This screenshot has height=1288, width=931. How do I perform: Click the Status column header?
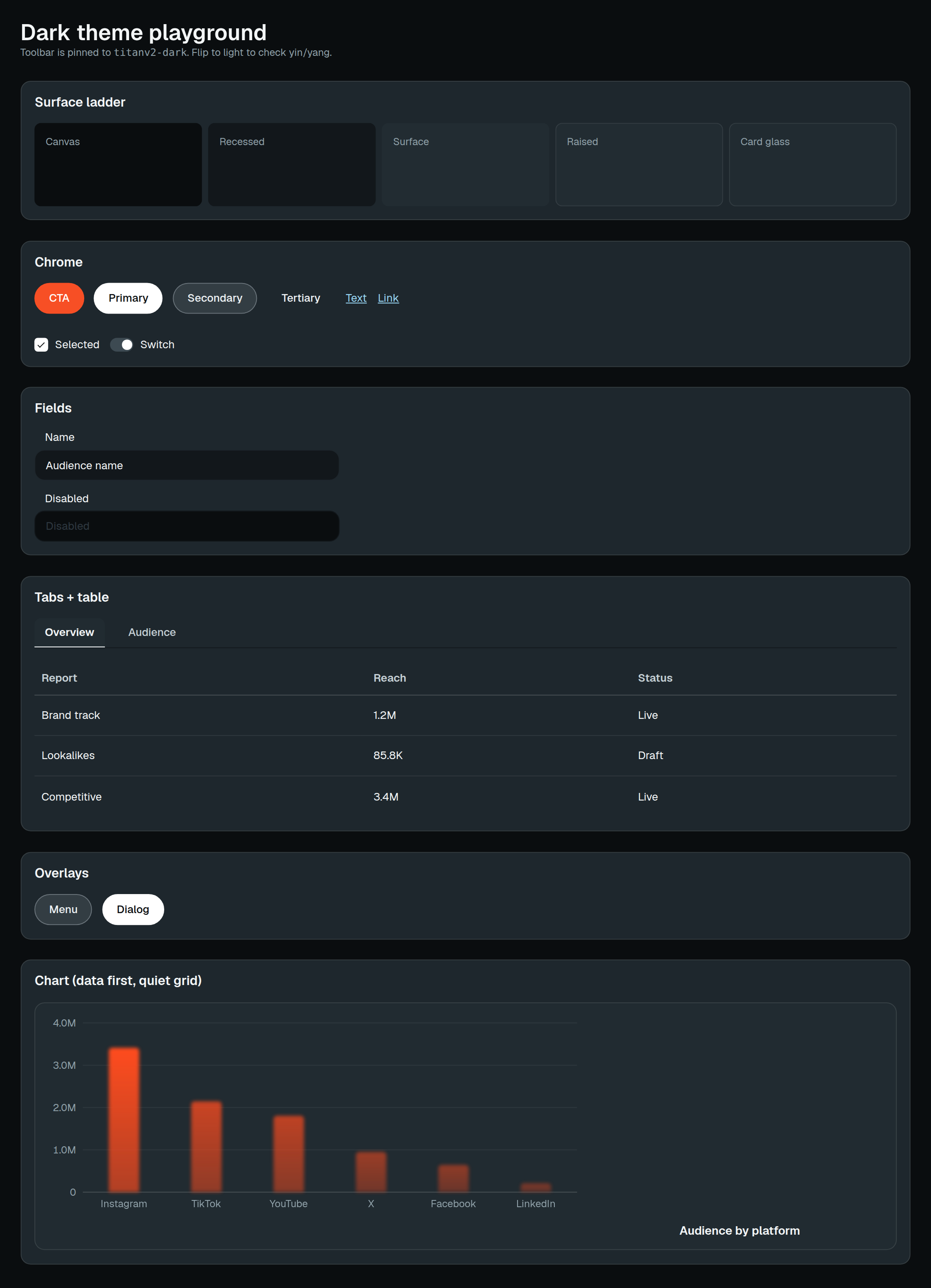(655, 678)
